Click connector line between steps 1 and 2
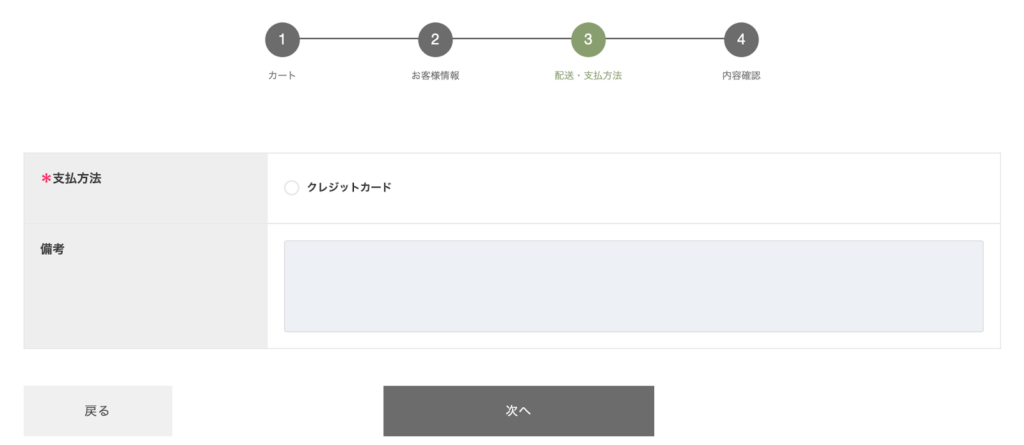Image resolution: width=1024 pixels, height=445 pixels. tap(358, 40)
